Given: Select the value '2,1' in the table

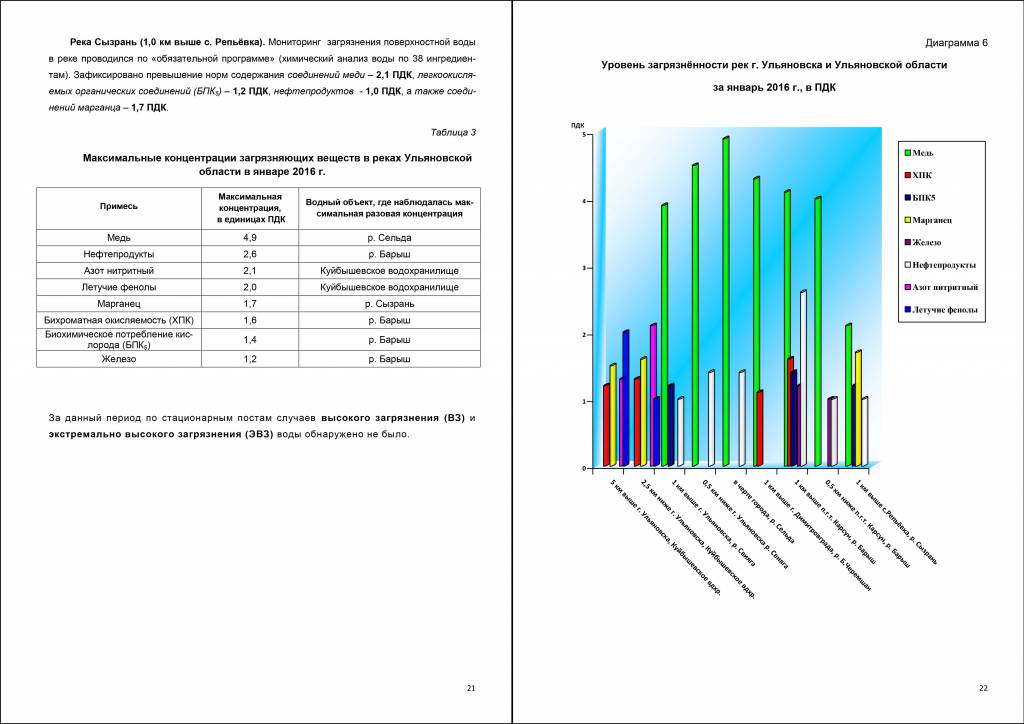Looking at the screenshot, I should coord(250,270).
